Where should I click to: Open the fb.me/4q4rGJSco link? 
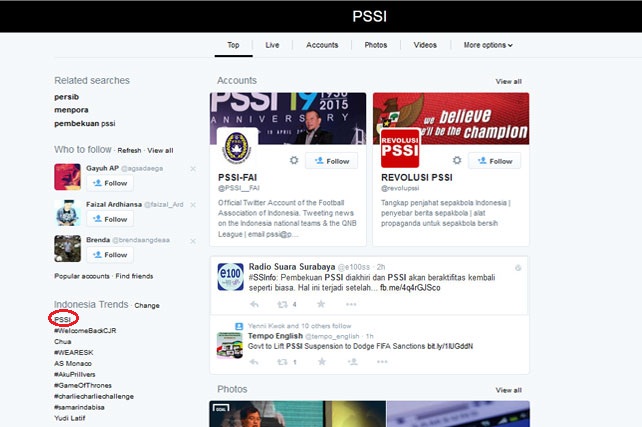[410, 288]
